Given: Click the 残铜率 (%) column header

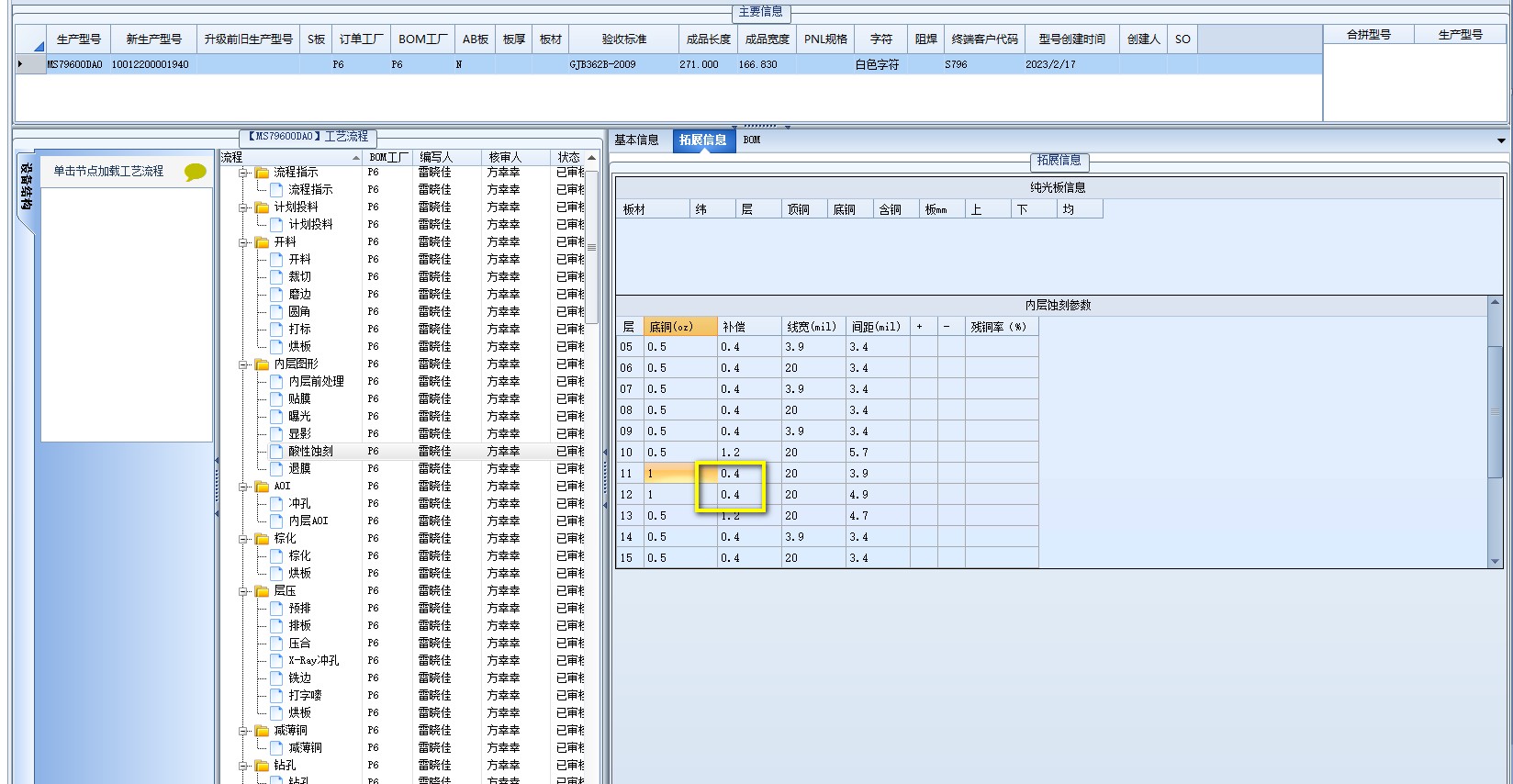Looking at the screenshot, I should [1001, 326].
